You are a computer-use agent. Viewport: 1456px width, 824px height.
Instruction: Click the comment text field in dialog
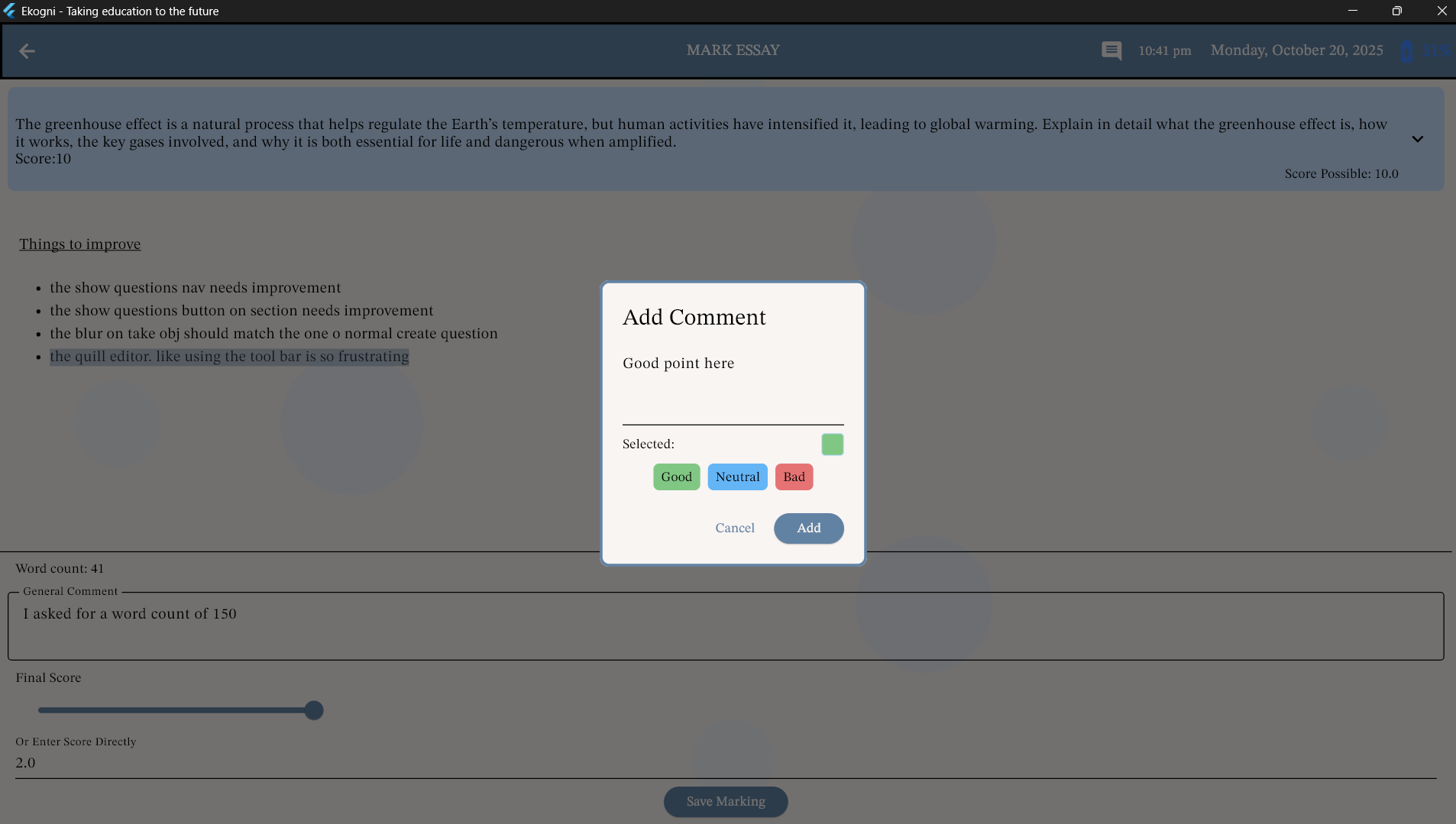[733, 386]
